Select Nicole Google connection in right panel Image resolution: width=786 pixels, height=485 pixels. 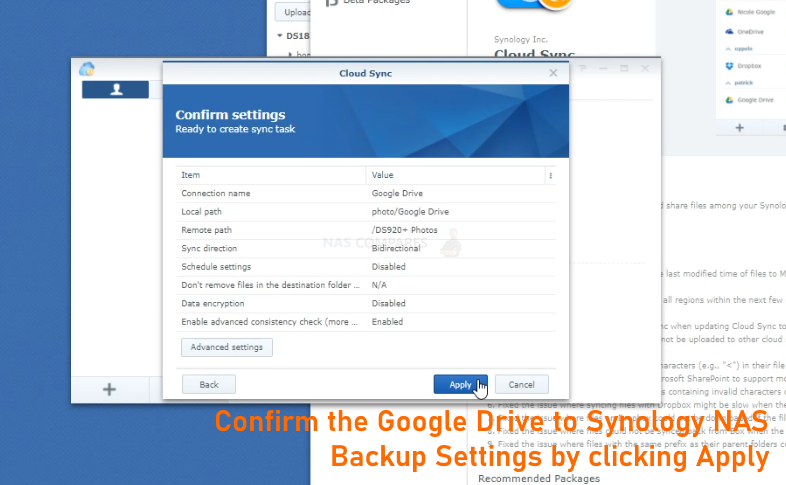(x=750, y=12)
